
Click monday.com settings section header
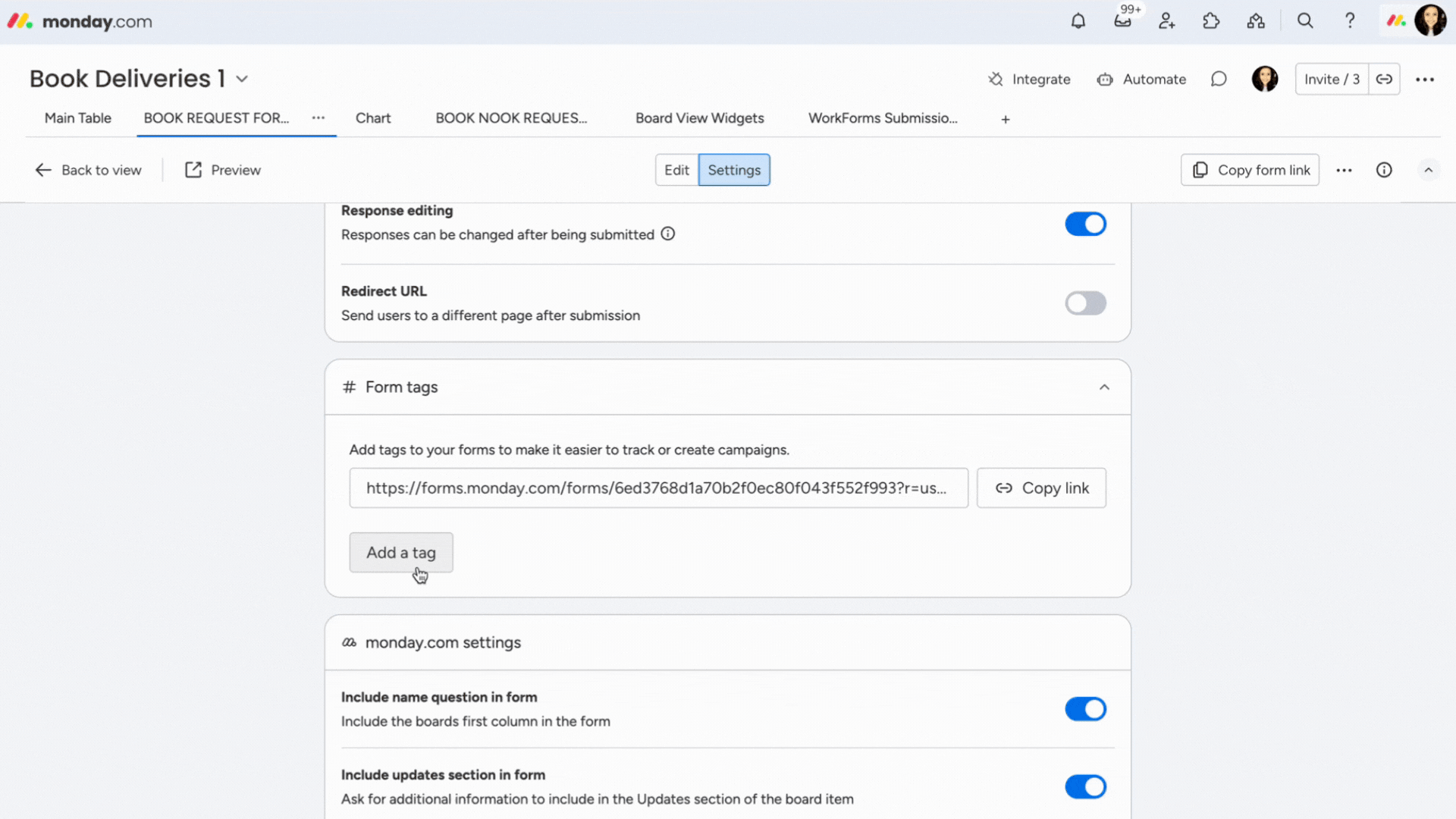[727, 642]
